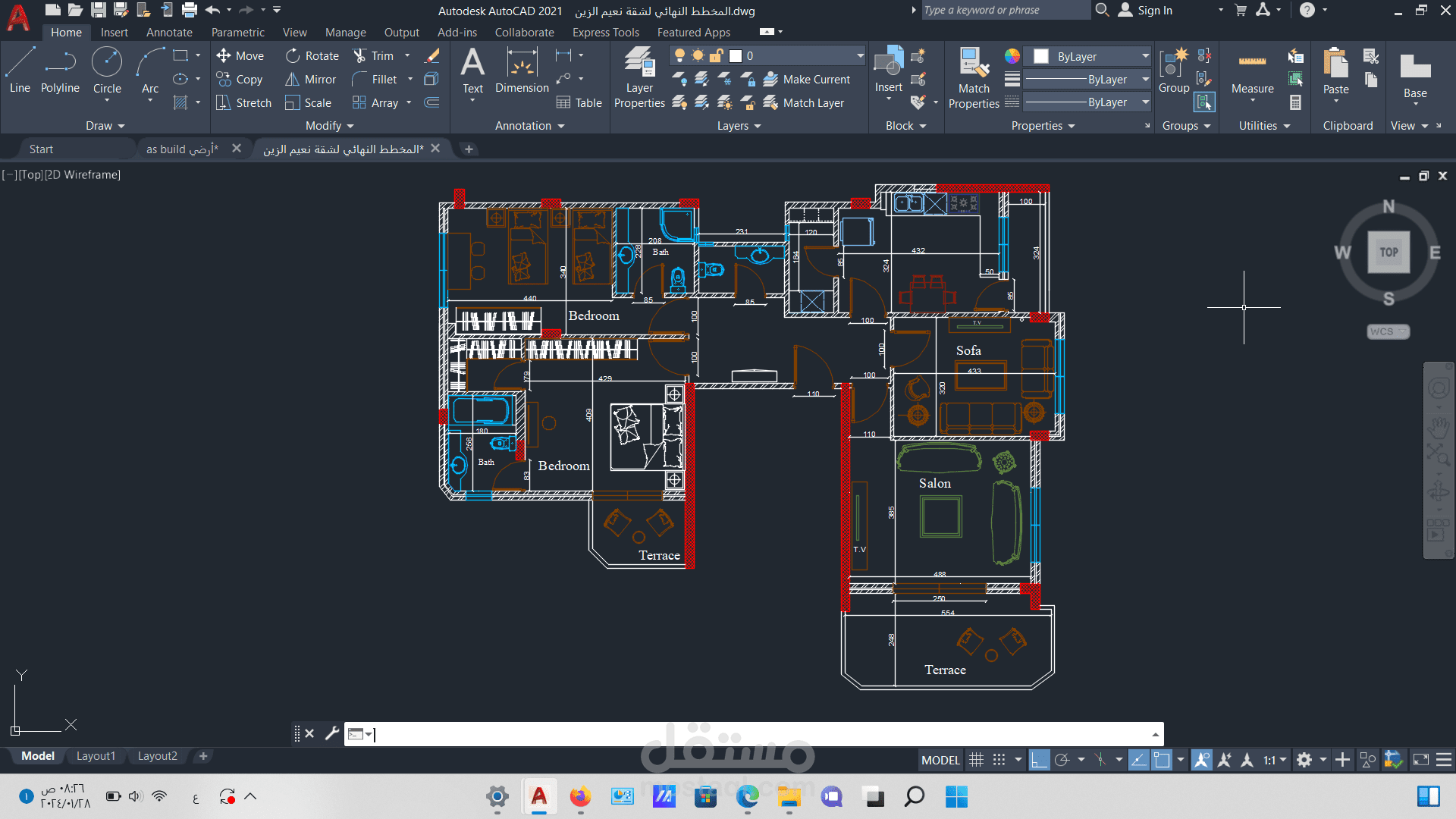
Task: Switch to Layout1 tab
Action: click(96, 756)
